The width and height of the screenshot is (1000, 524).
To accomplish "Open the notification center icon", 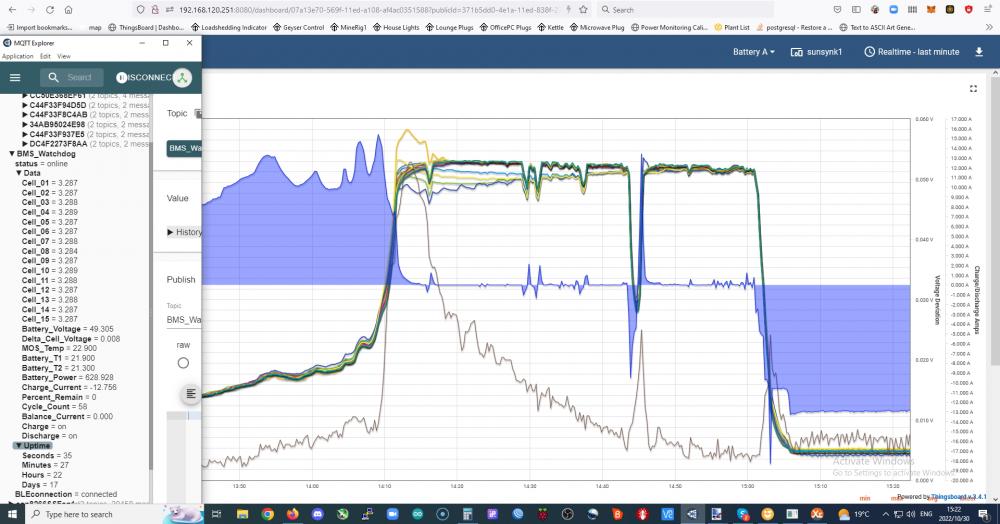I will 983,514.
